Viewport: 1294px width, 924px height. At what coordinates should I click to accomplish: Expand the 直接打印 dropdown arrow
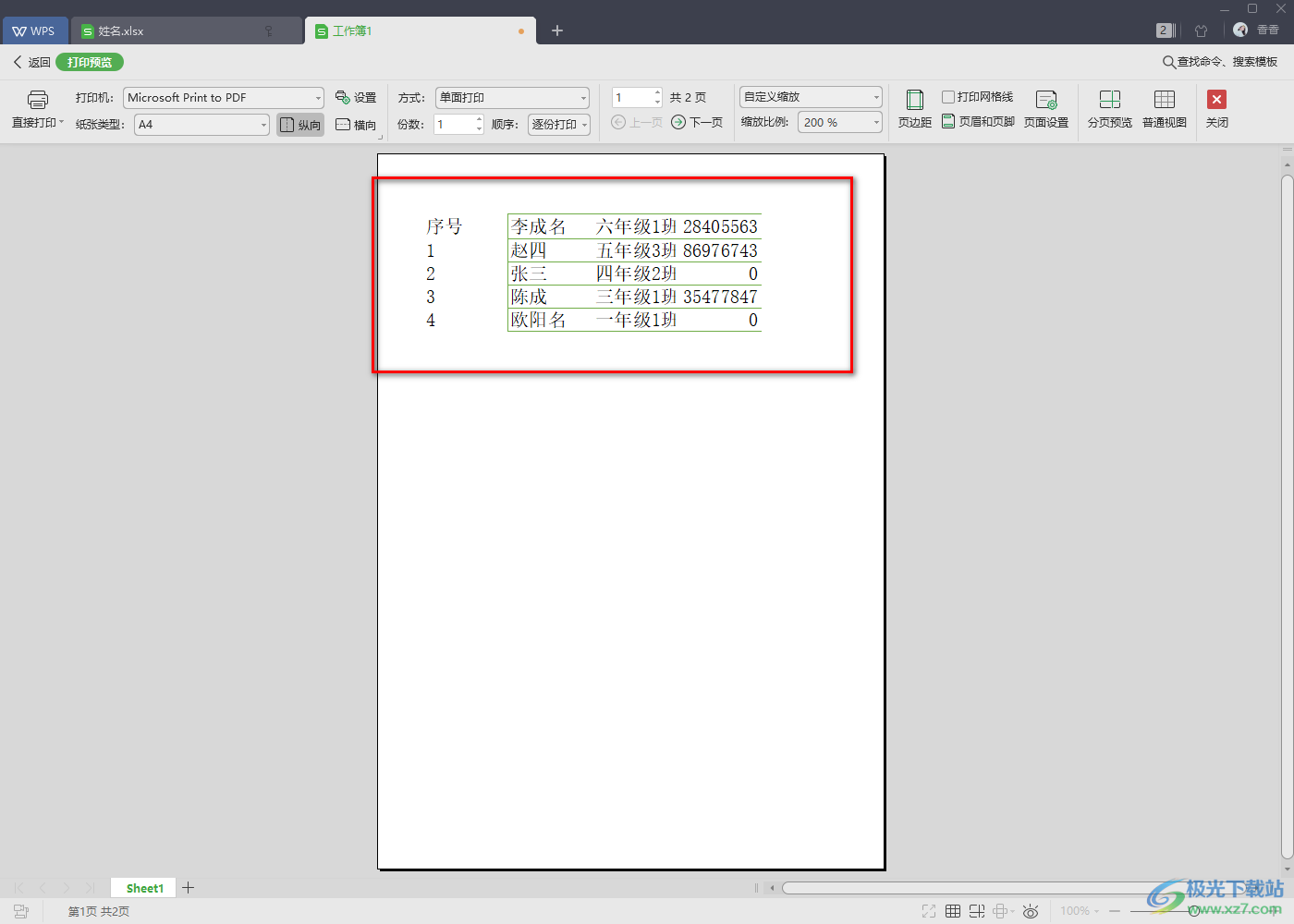[62, 122]
